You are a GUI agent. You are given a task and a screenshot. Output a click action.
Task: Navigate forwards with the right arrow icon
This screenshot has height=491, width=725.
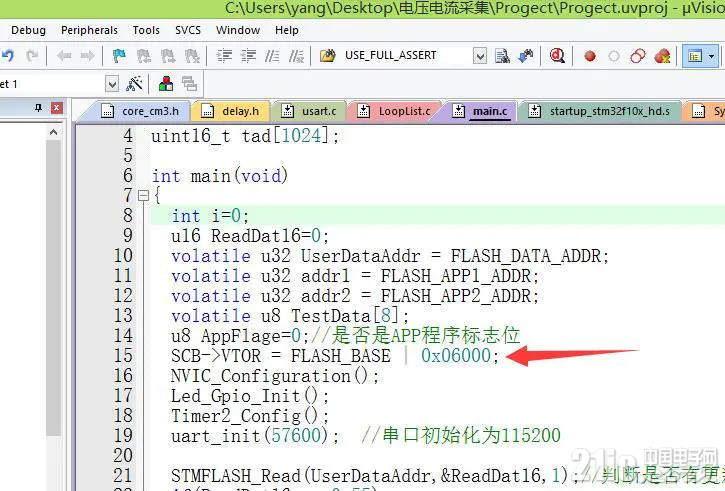(87, 56)
